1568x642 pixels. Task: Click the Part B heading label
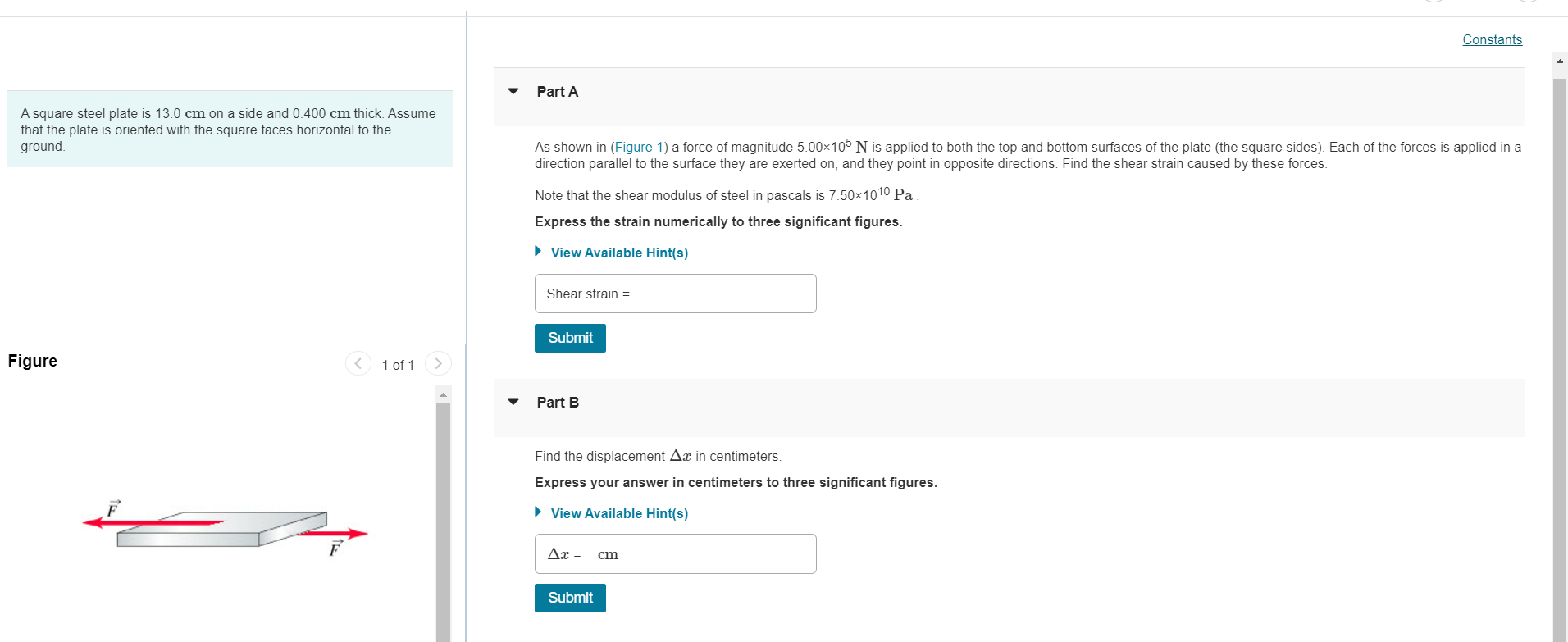(558, 403)
